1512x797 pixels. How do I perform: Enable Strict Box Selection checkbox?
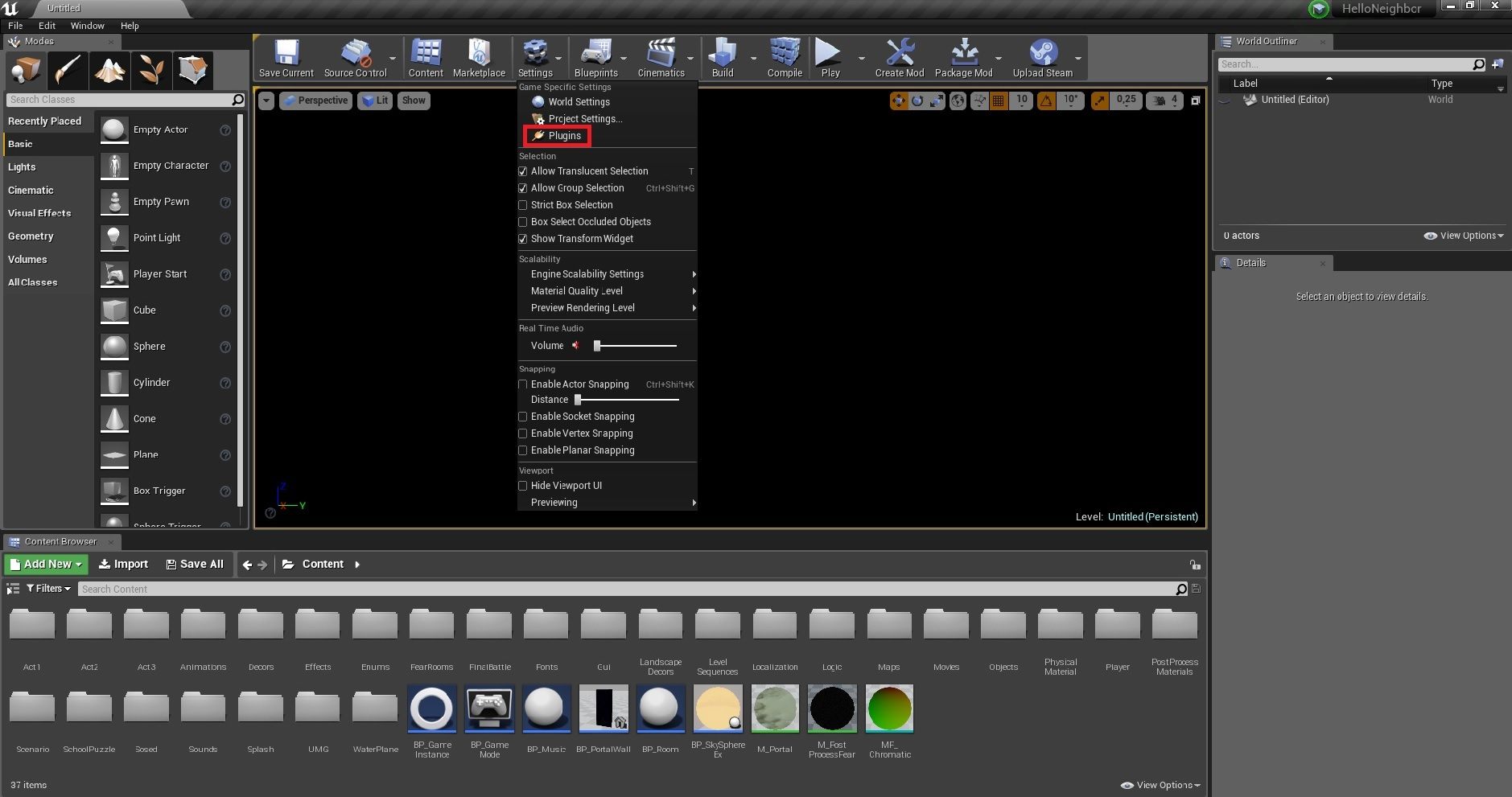pyautogui.click(x=523, y=205)
